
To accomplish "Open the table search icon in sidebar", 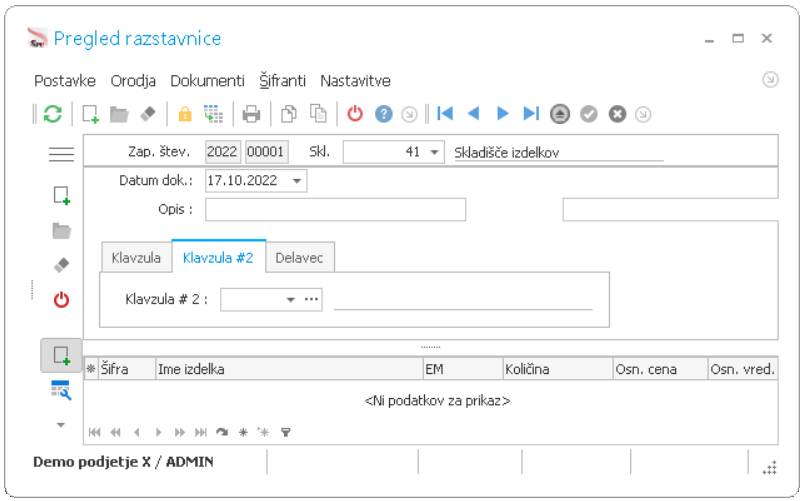I will point(61,390).
